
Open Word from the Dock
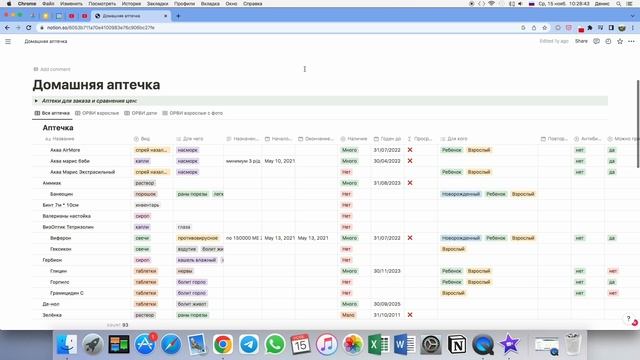tap(404, 344)
